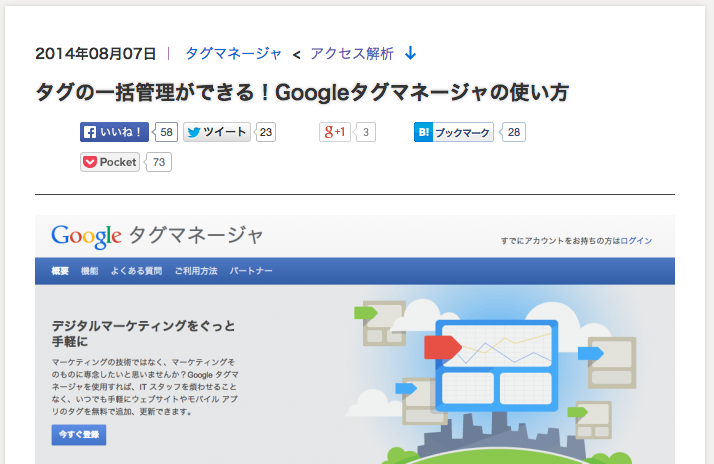Open the タグマネージャ category link

point(234,54)
